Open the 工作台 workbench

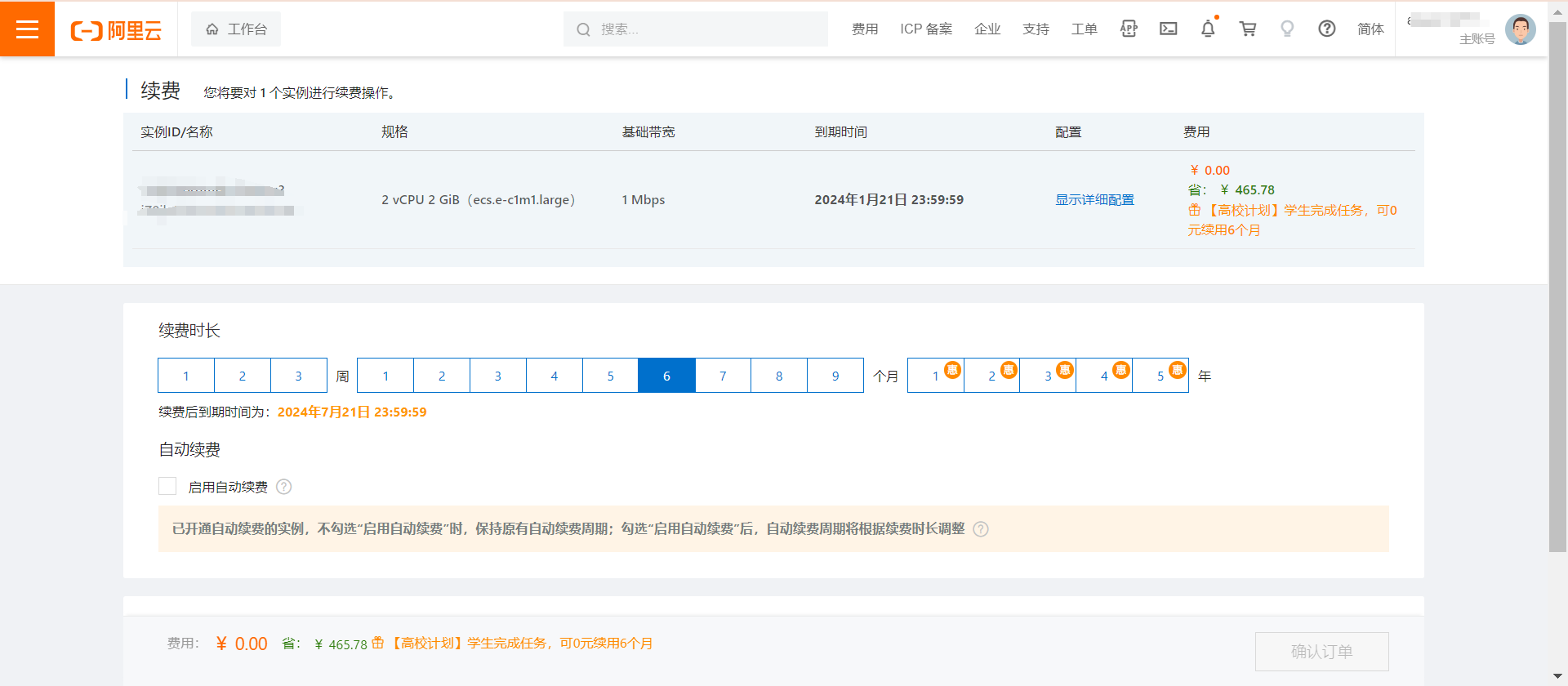tap(236, 29)
